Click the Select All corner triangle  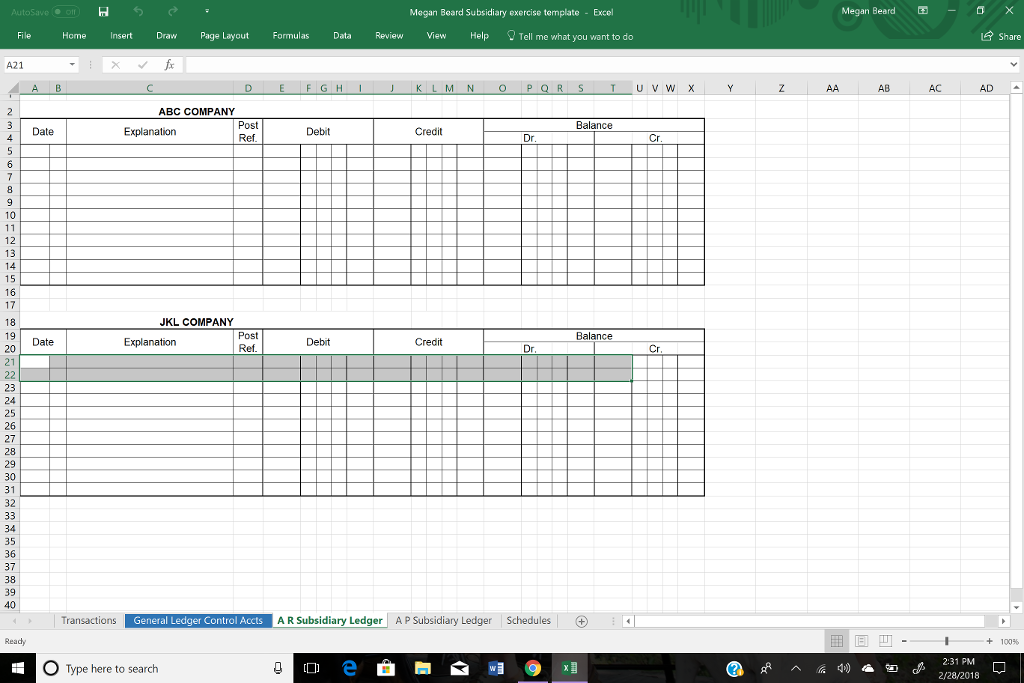(12, 88)
